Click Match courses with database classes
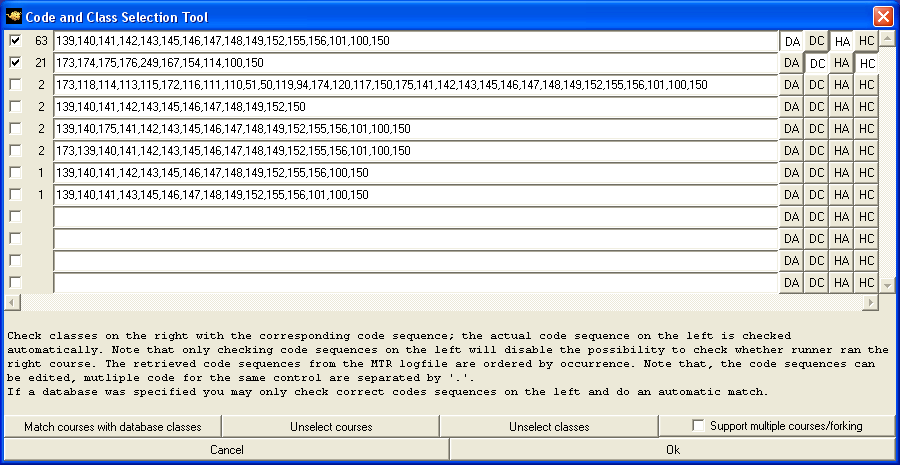Viewport: 900px width, 465px height. click(112, 427)
